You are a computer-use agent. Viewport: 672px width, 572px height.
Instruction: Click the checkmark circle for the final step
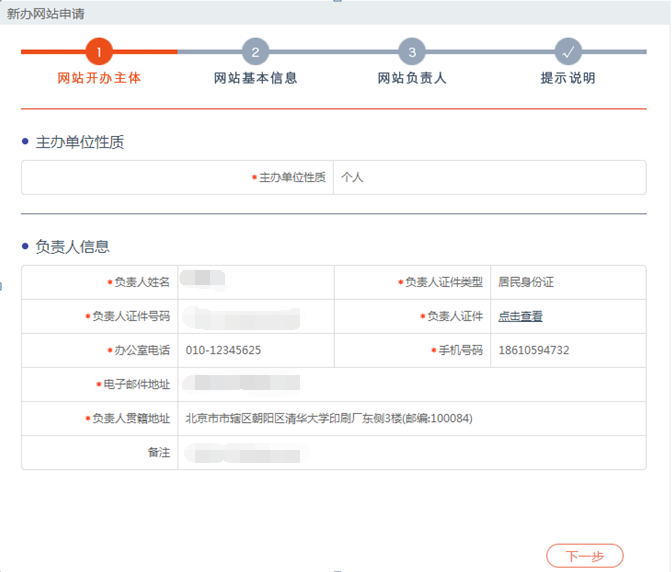point(568,52)
